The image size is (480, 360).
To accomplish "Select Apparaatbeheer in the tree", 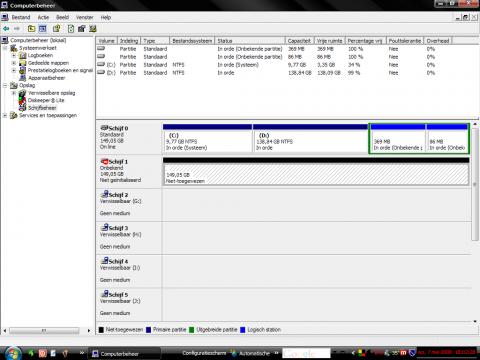I will (47, 78).
